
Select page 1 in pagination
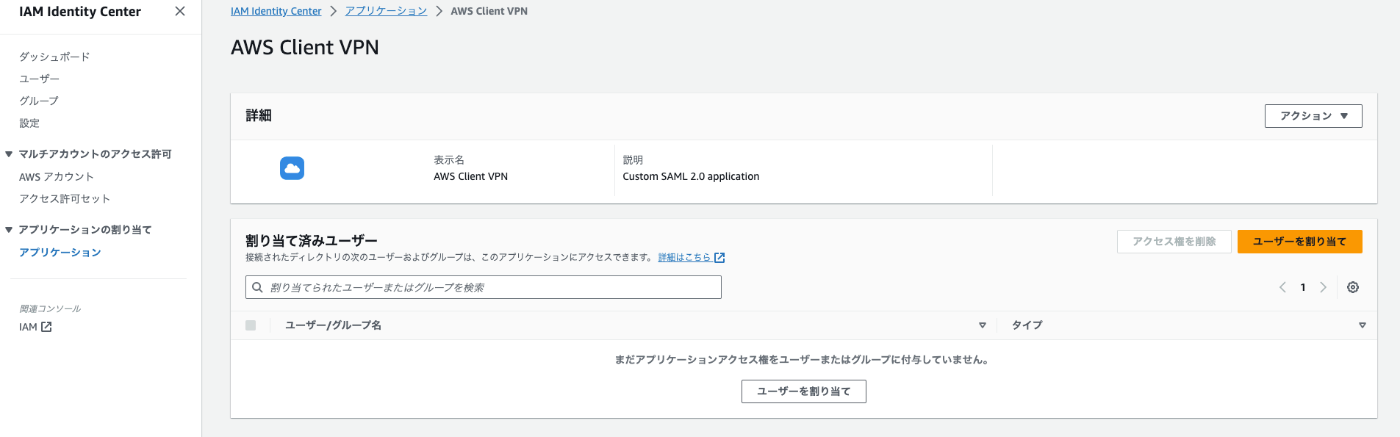(x=1303, y=287)
